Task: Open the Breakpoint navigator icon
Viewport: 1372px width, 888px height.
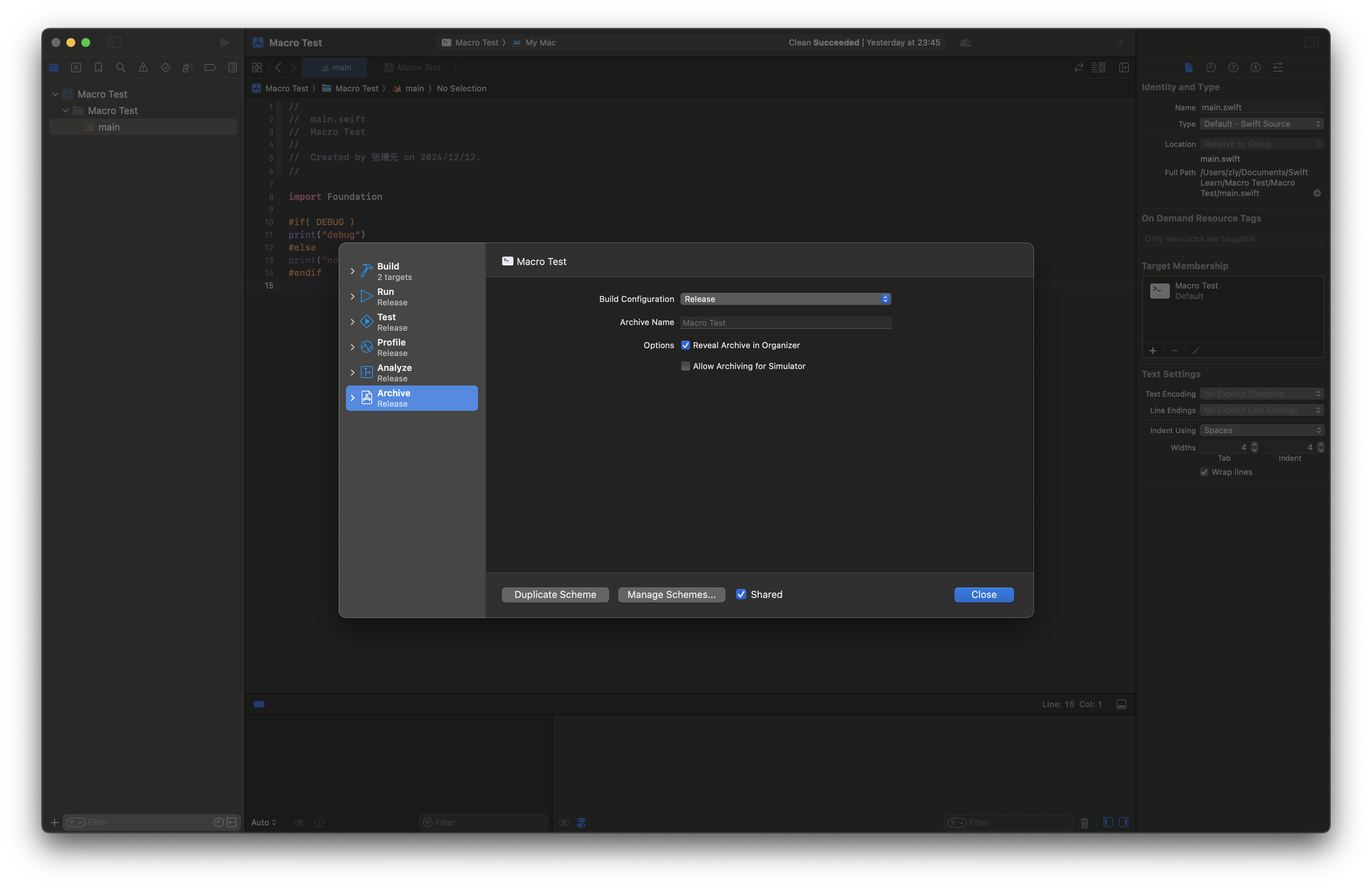Action: pyautogui.click(x=210, y=67)
